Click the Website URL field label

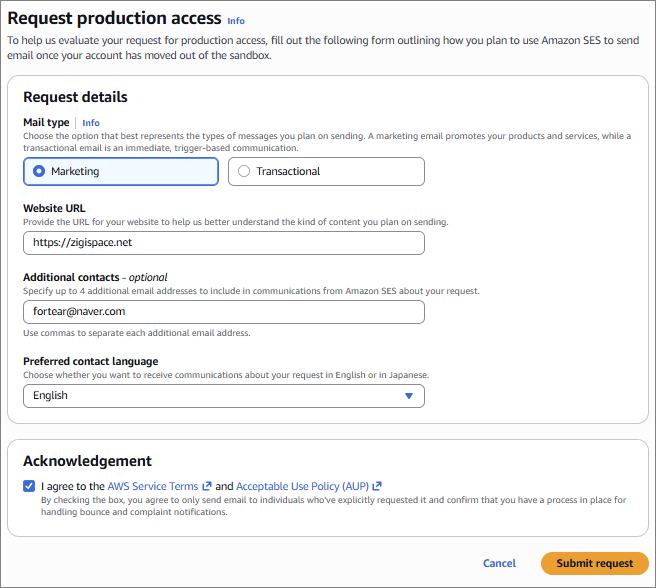tap(54, 209)
